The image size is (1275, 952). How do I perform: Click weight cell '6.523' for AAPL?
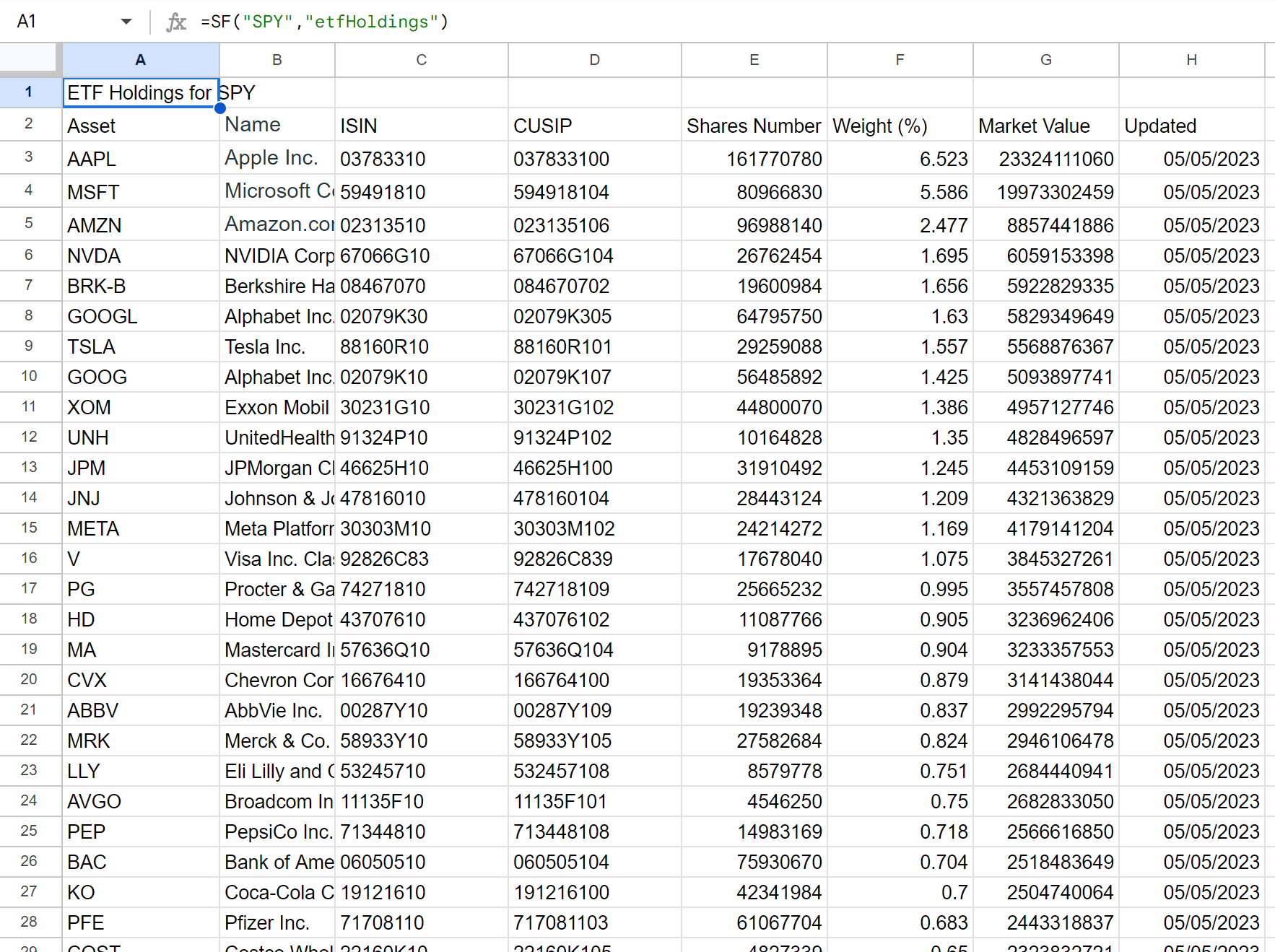coord(900,158)
